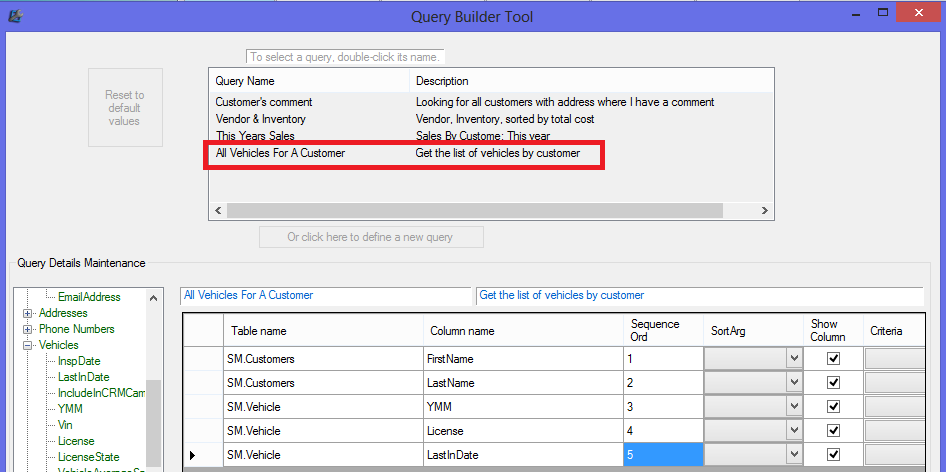Viewport: 946px width, 472px height.
Task: Toggle Show Column checkbox for YMM
Action: 833,407
